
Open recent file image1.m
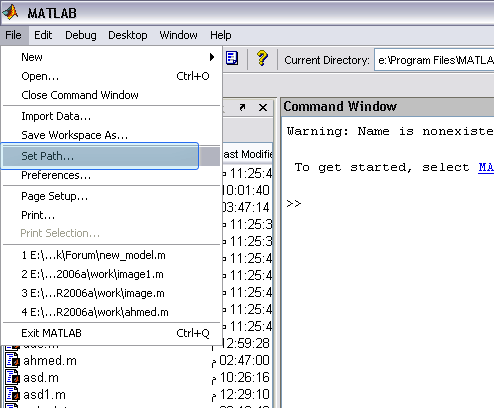click(111, 274)
